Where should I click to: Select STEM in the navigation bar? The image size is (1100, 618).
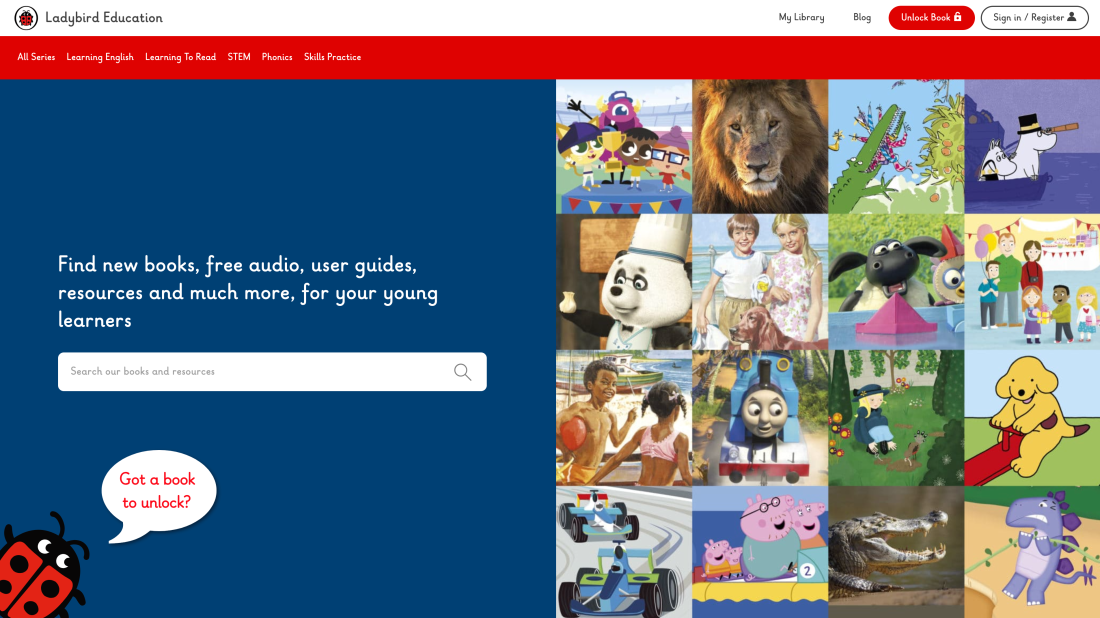(x=239, y=58)
